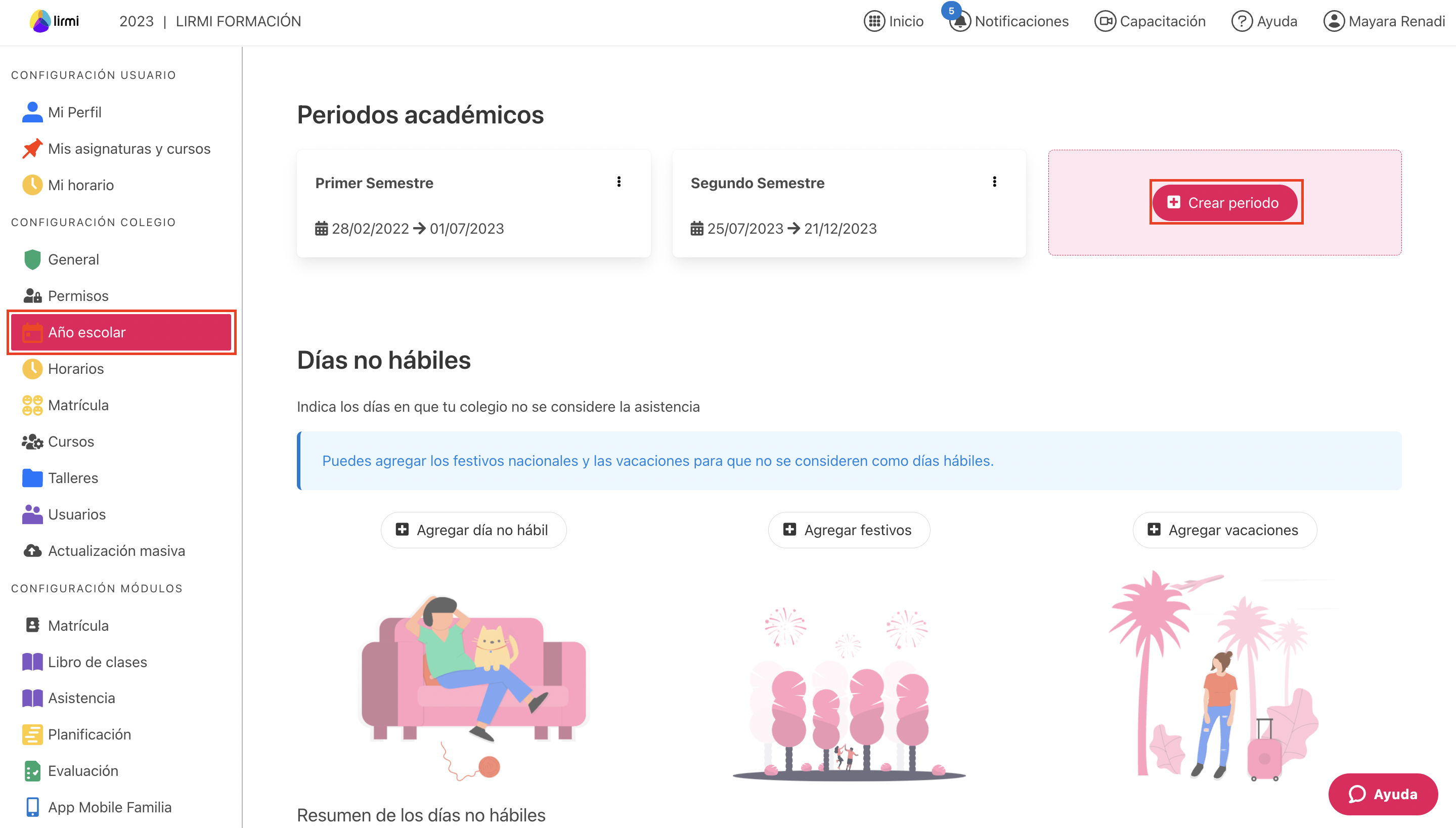This screenshot has height=828, width=1456.
Task: Click the pin icon for Mis asignaturas y cursos
Action: tap(32, 148)
